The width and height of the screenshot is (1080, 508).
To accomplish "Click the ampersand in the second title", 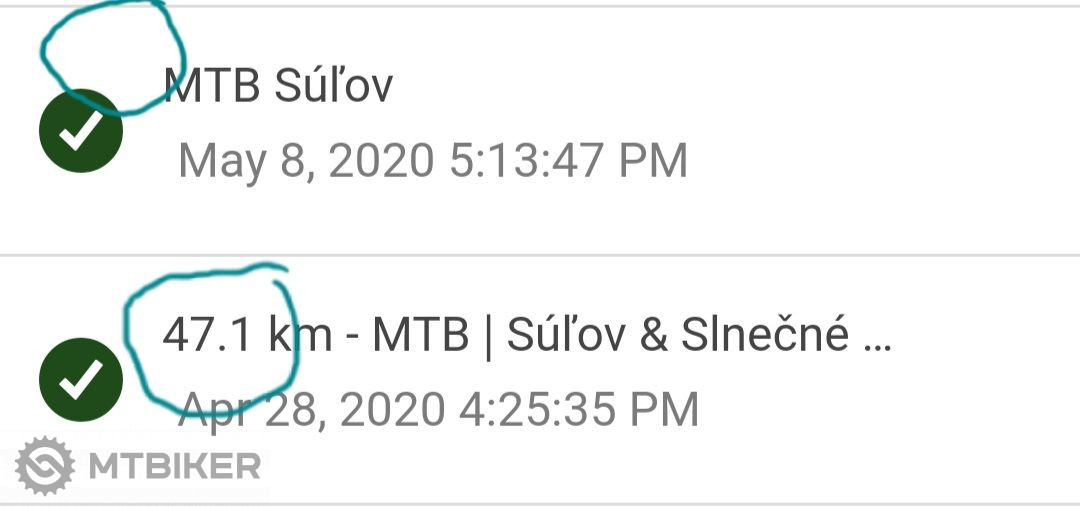I will tap(653, 336).
